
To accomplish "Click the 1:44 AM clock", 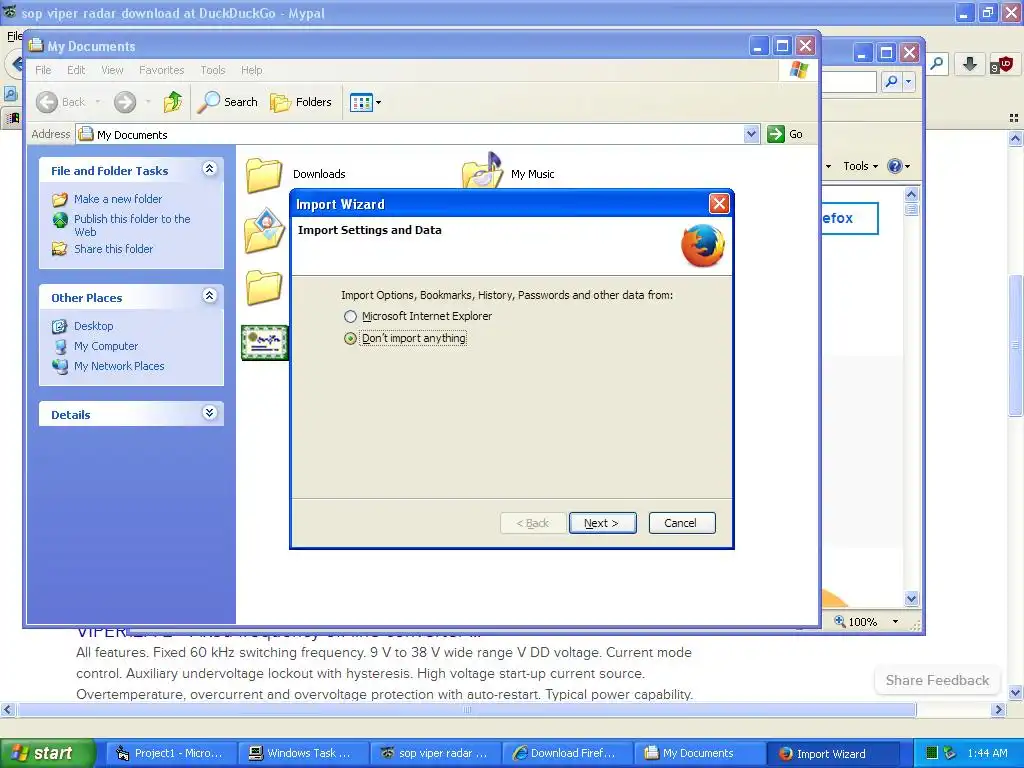I will coord(987,753).
